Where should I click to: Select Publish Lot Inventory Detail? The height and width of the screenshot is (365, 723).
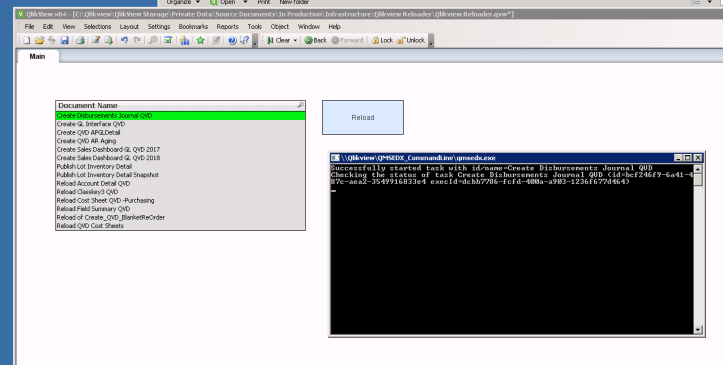tap(180, 166)
